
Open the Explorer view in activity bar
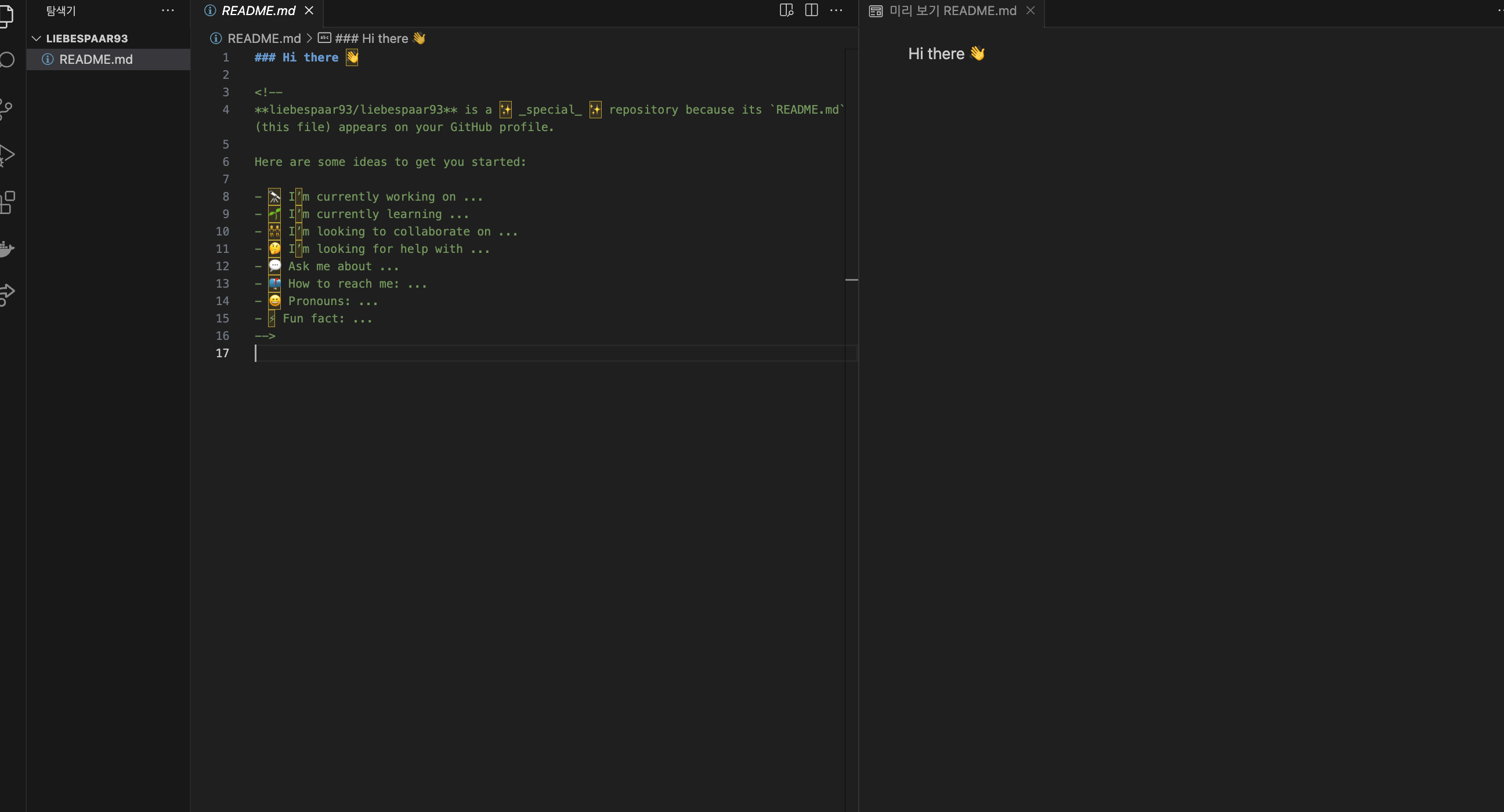click(6, 15)
